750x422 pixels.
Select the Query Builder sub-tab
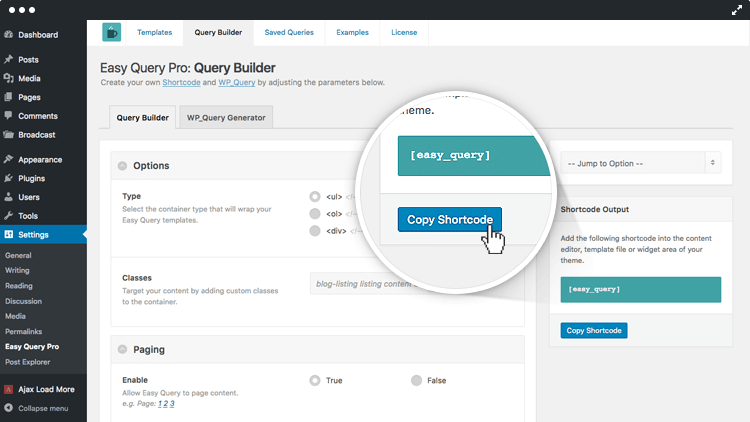pos(143,117)
